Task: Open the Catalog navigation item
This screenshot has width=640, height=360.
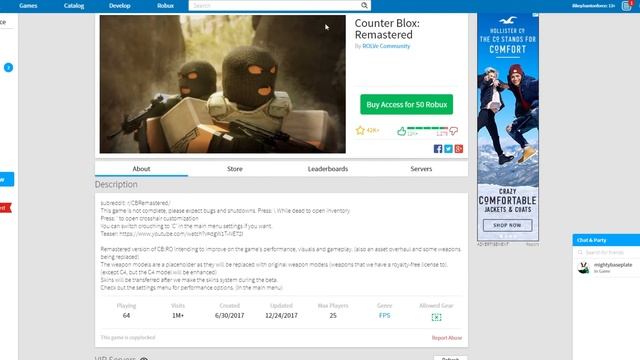Action: click(74, 6)
